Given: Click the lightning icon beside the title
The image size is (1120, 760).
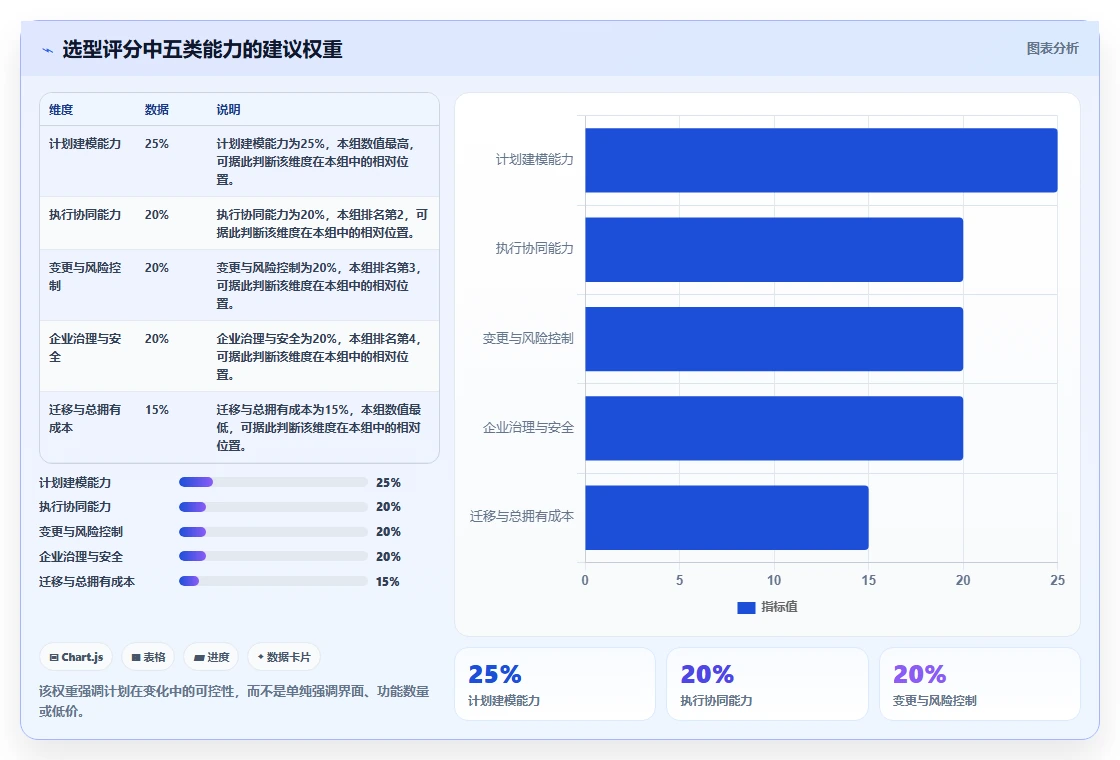Looking at the screenshot, I should 48,50.
